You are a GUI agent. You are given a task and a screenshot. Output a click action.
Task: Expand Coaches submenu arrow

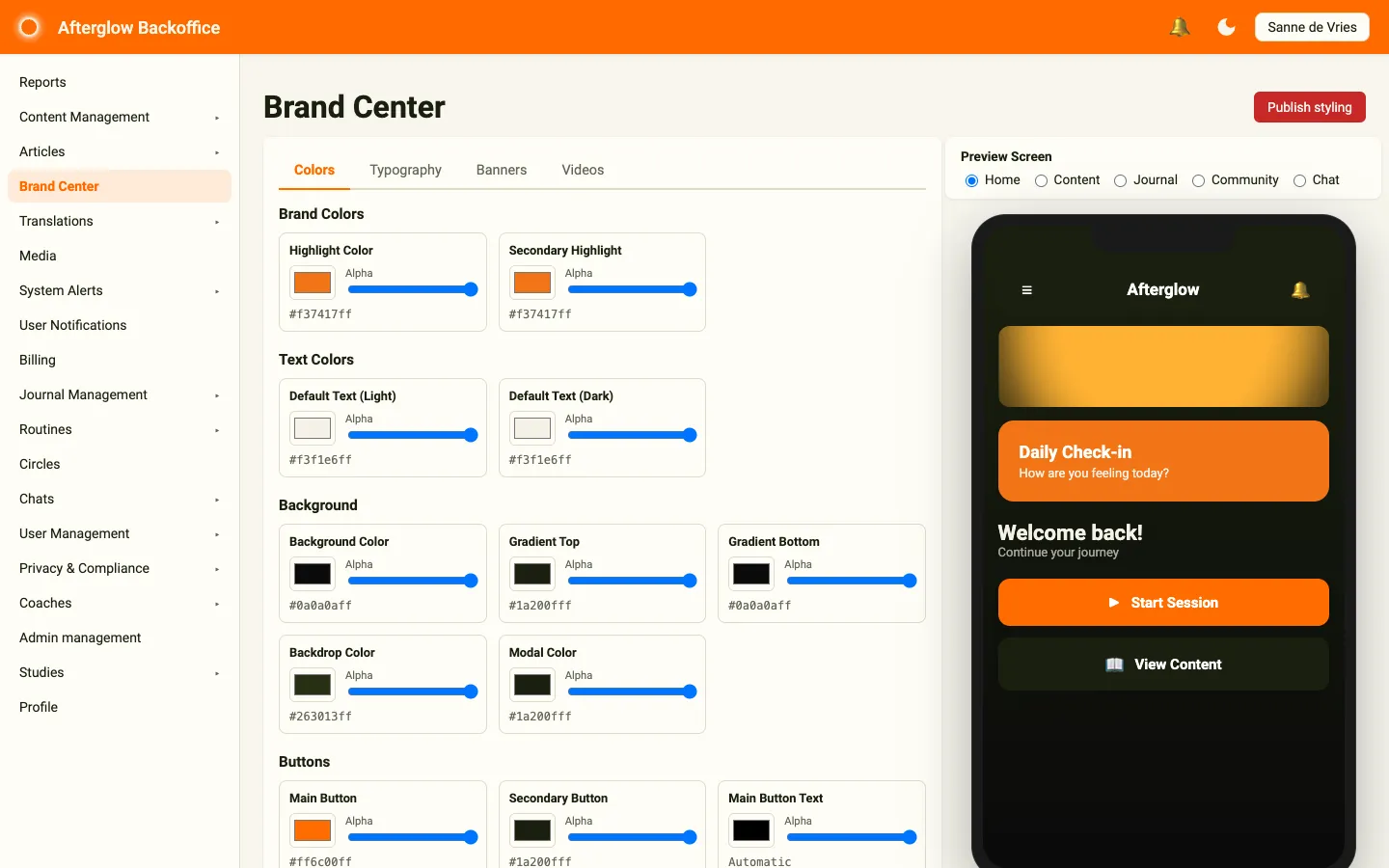pos(217,604)
